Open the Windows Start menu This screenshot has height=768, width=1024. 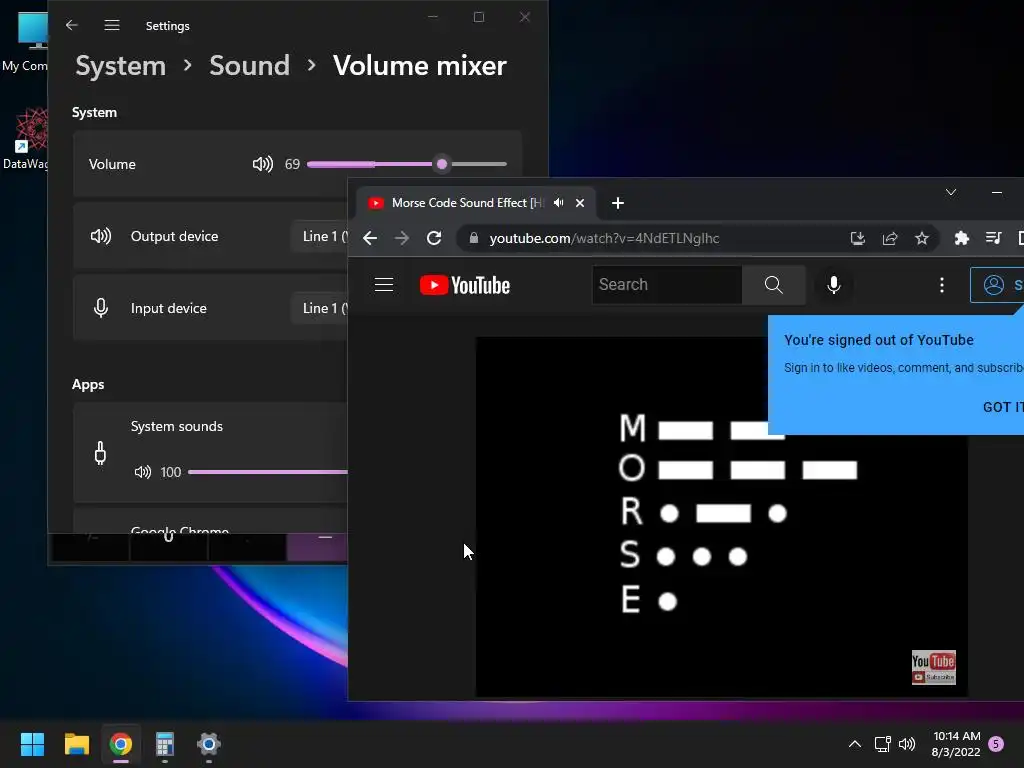pyautogui.click(x=33, y=744)
